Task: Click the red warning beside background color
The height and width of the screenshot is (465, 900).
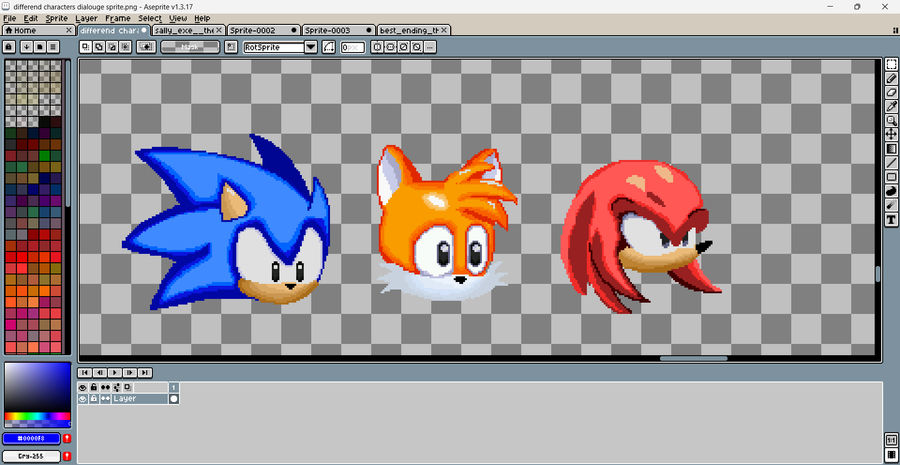Action: pyautogui.click(x=67, y=456)
